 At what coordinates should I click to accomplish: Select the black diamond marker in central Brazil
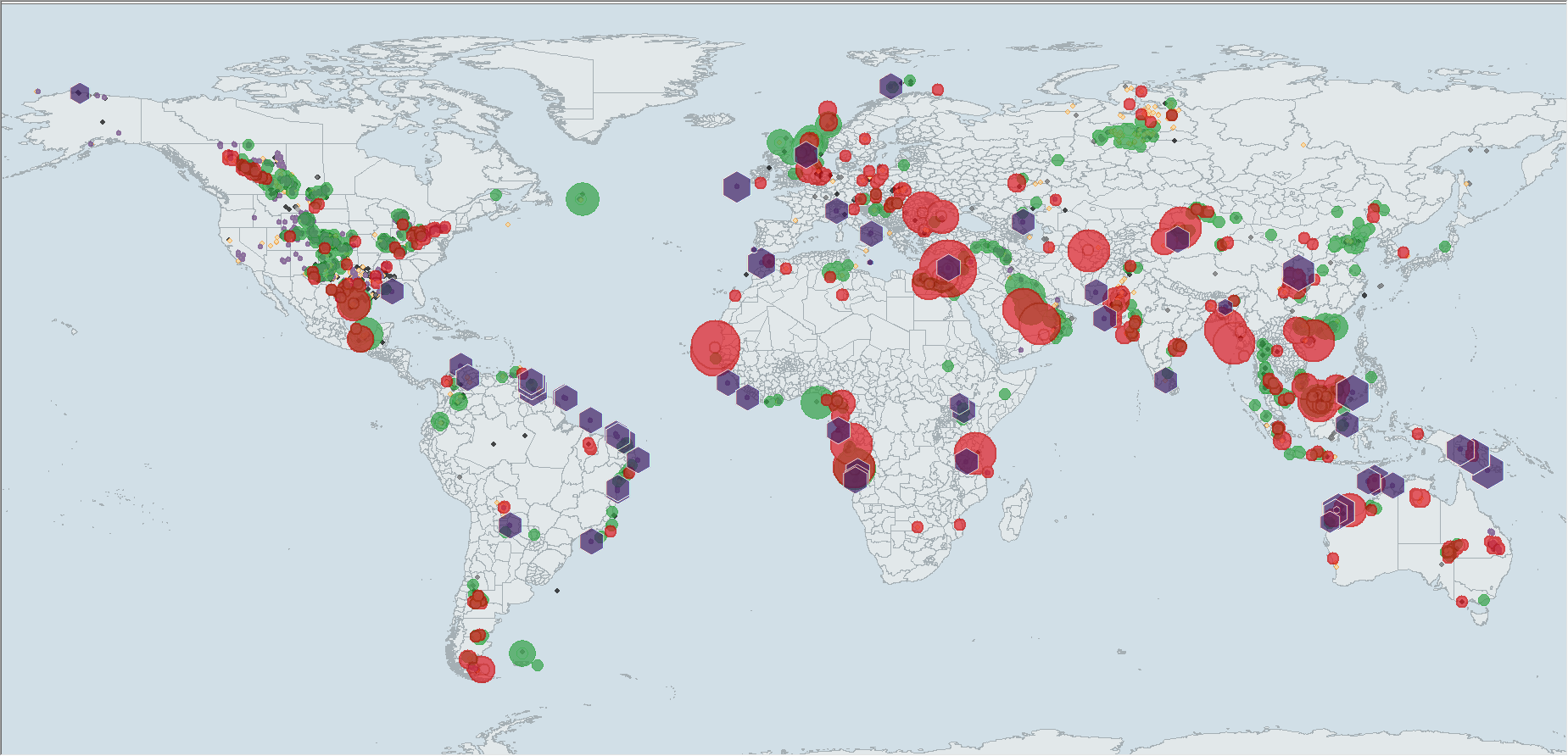494,444
